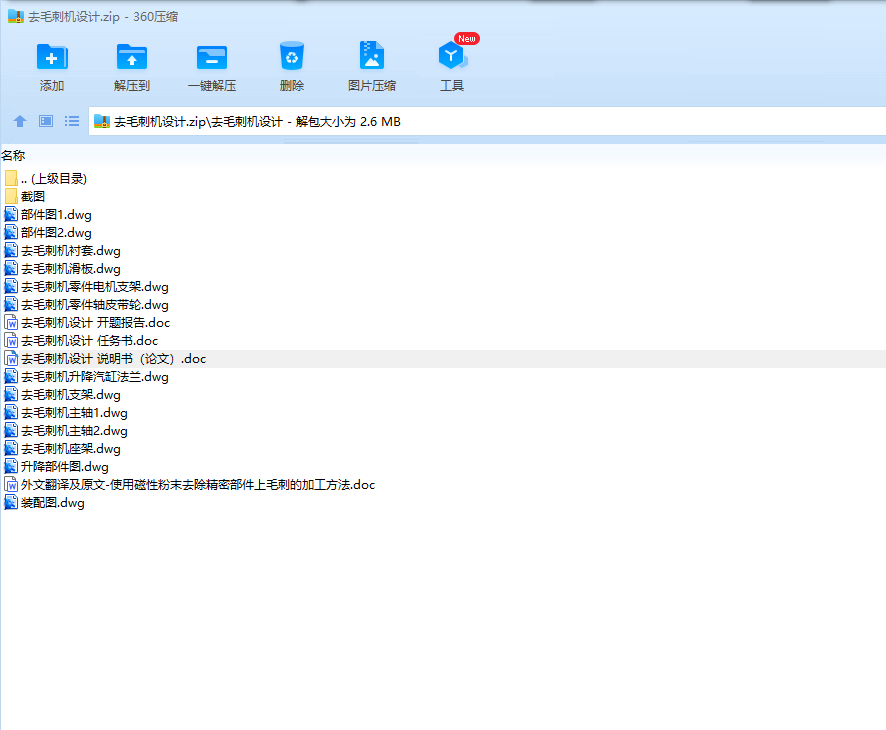This screenshot has width=886, height=730.
Task: Switch to the list view icon
Action: click(72, 121)
